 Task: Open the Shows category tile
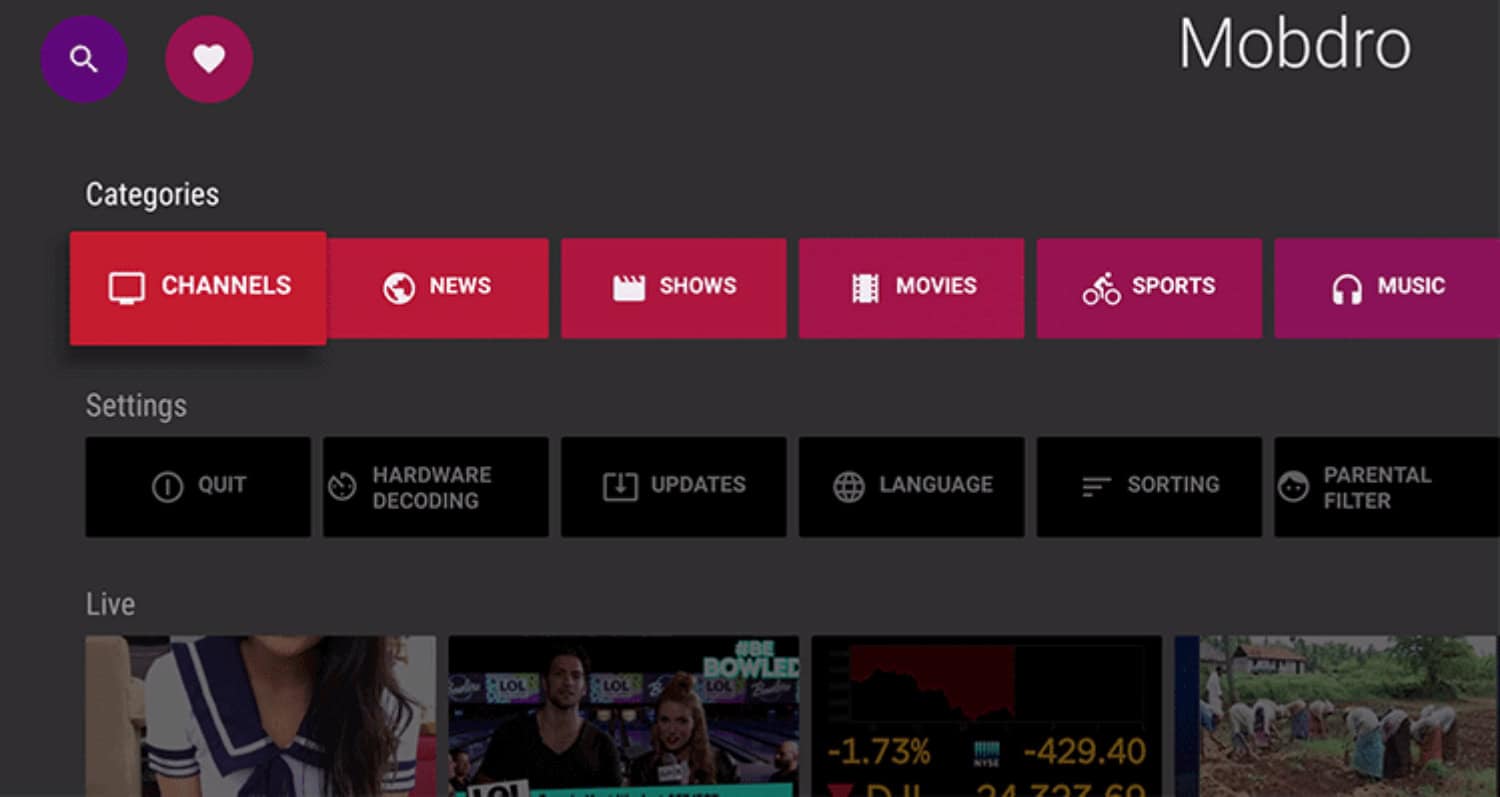tap(674, 288)
